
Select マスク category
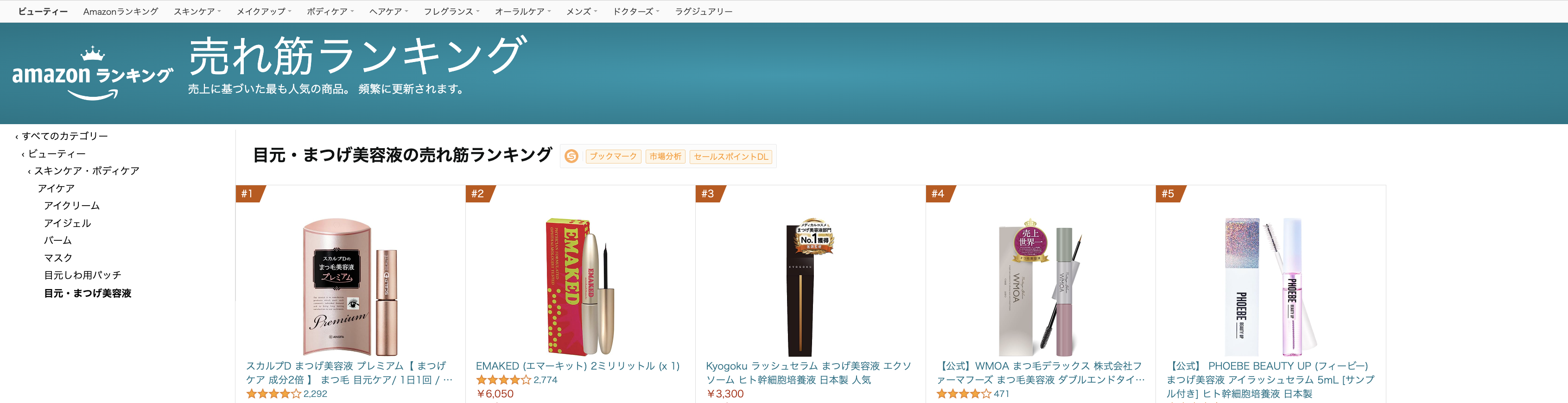(58, 258)
